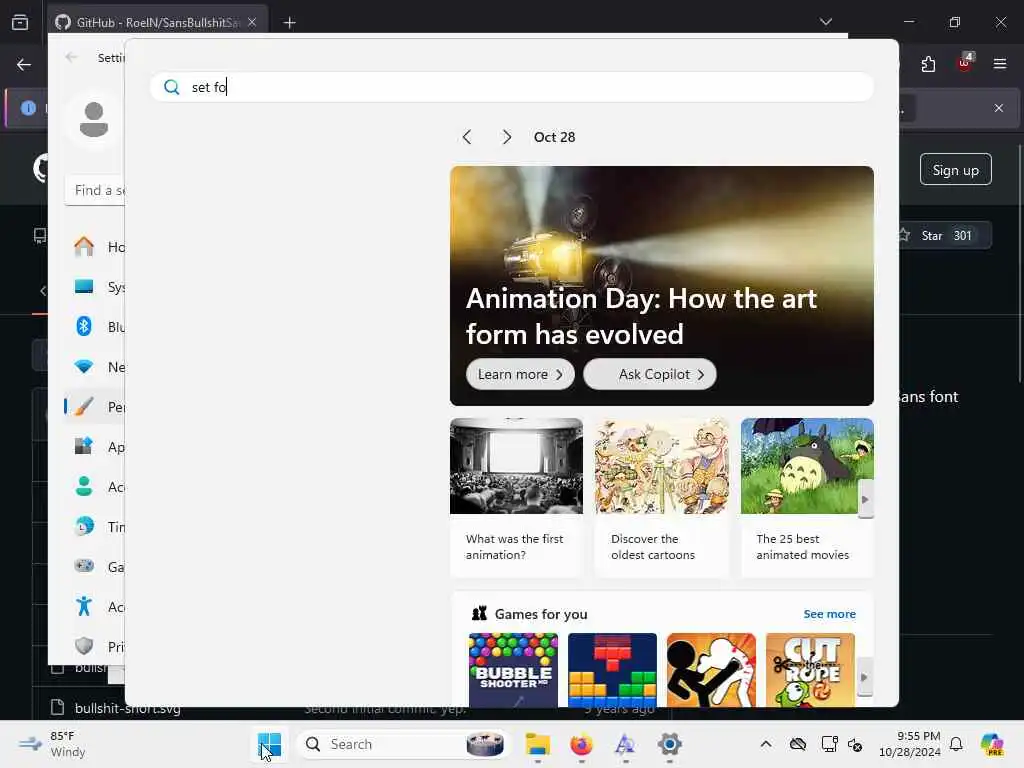Open the Firefox hamburger menu
The image size is (1024, 768).
point(1000,64)
